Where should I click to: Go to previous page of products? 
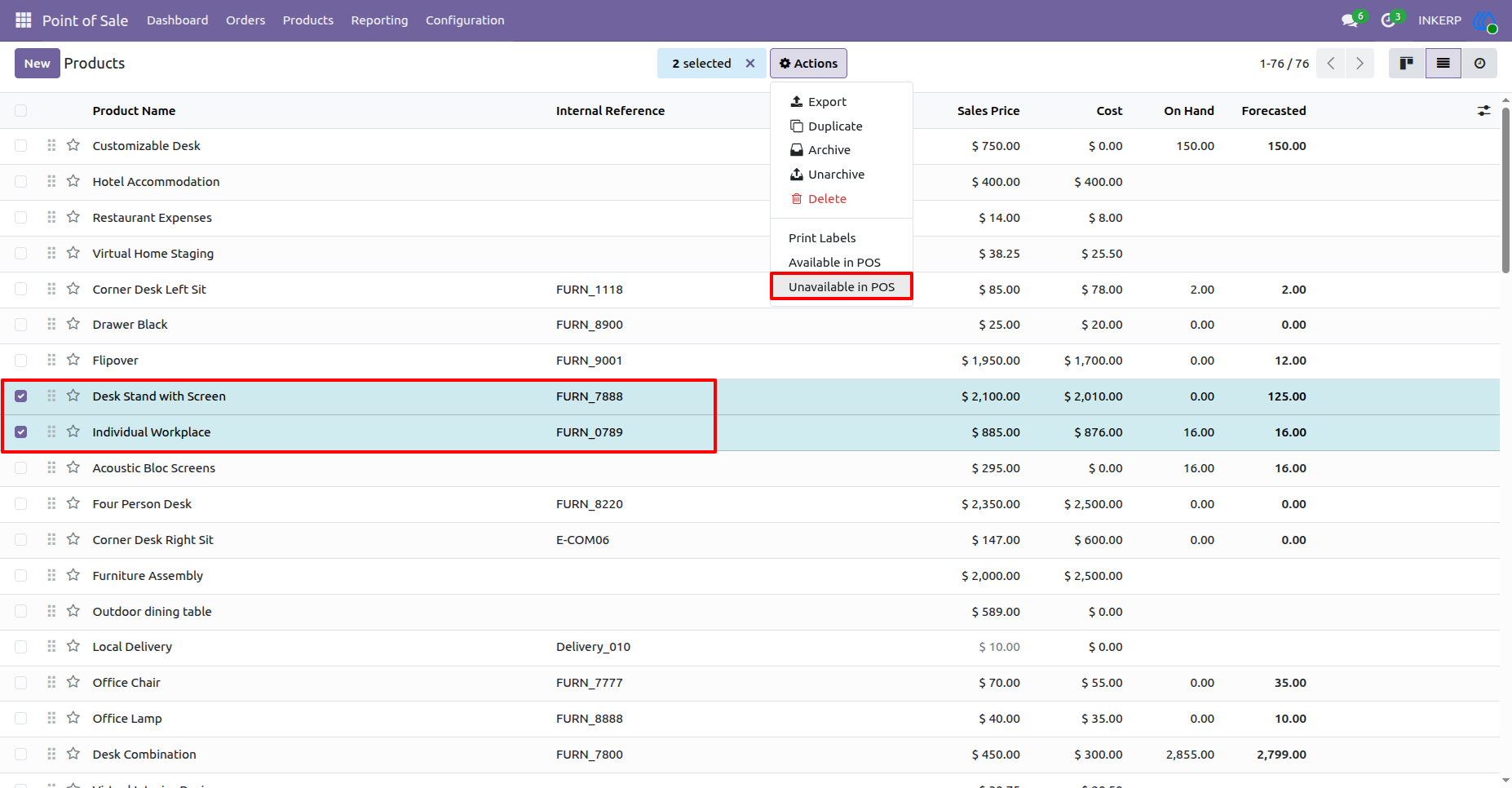click(x=1330, y=63)
